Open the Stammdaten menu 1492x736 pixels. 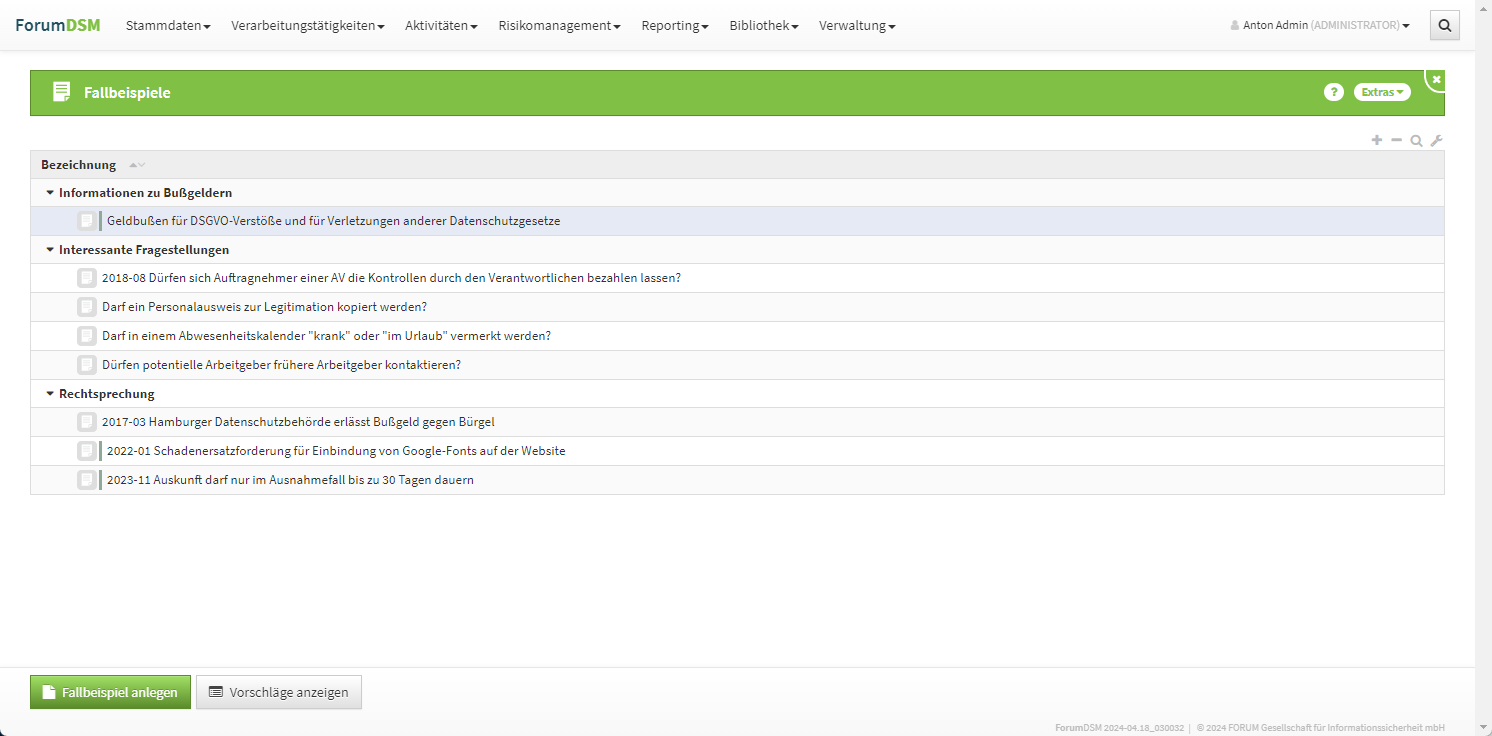(x=168, y=26)
